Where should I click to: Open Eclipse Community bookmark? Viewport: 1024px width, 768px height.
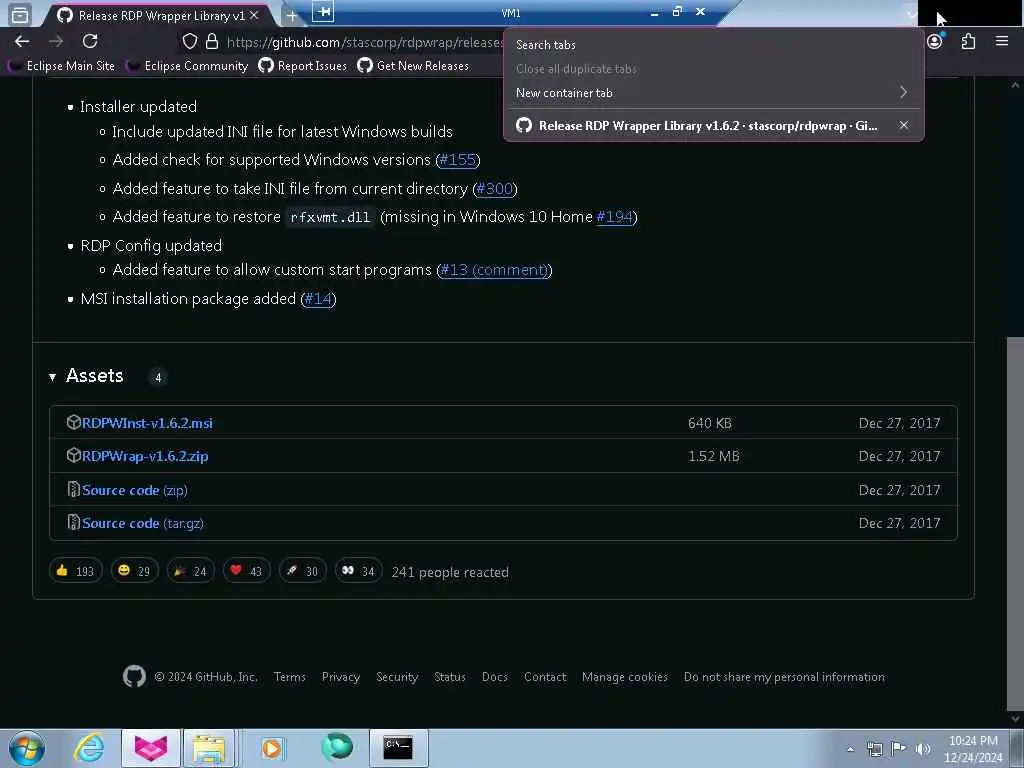(x=187, y=66)
